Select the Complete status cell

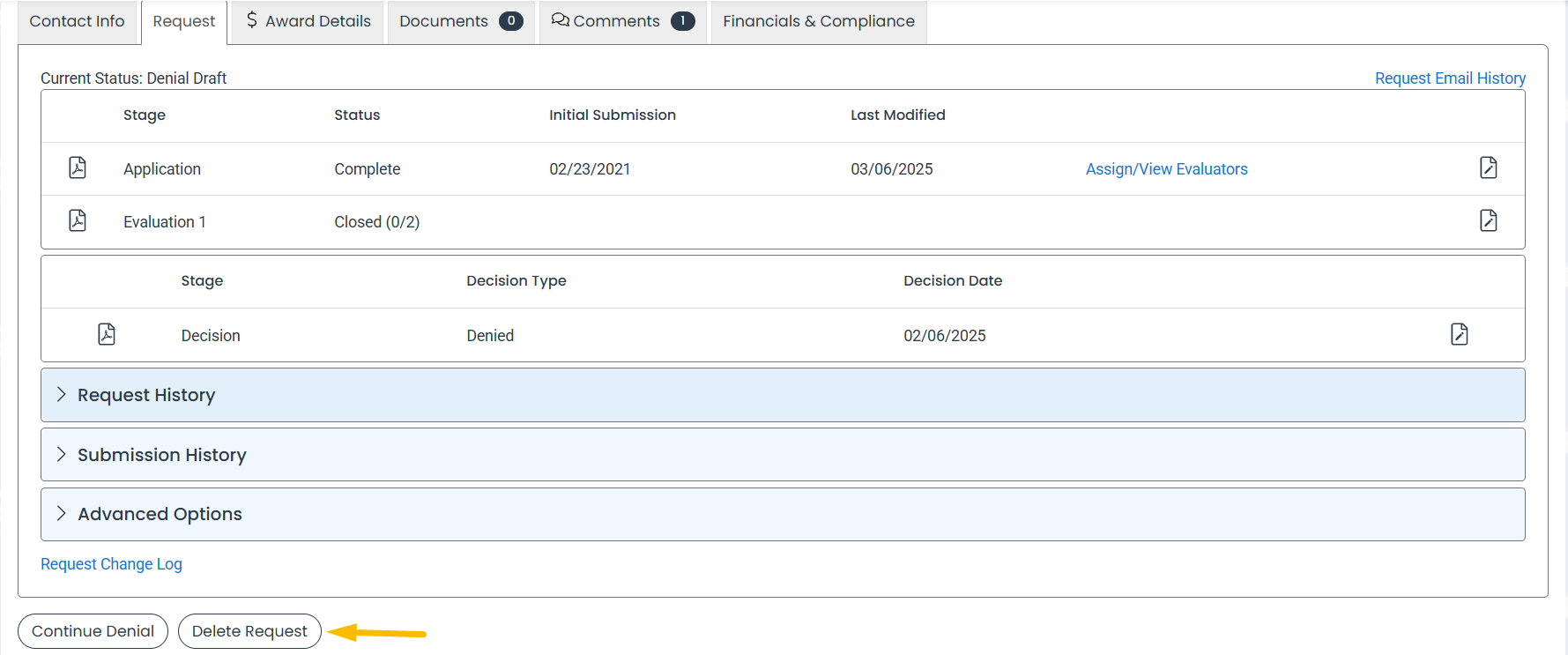click(x=367, y=169)
